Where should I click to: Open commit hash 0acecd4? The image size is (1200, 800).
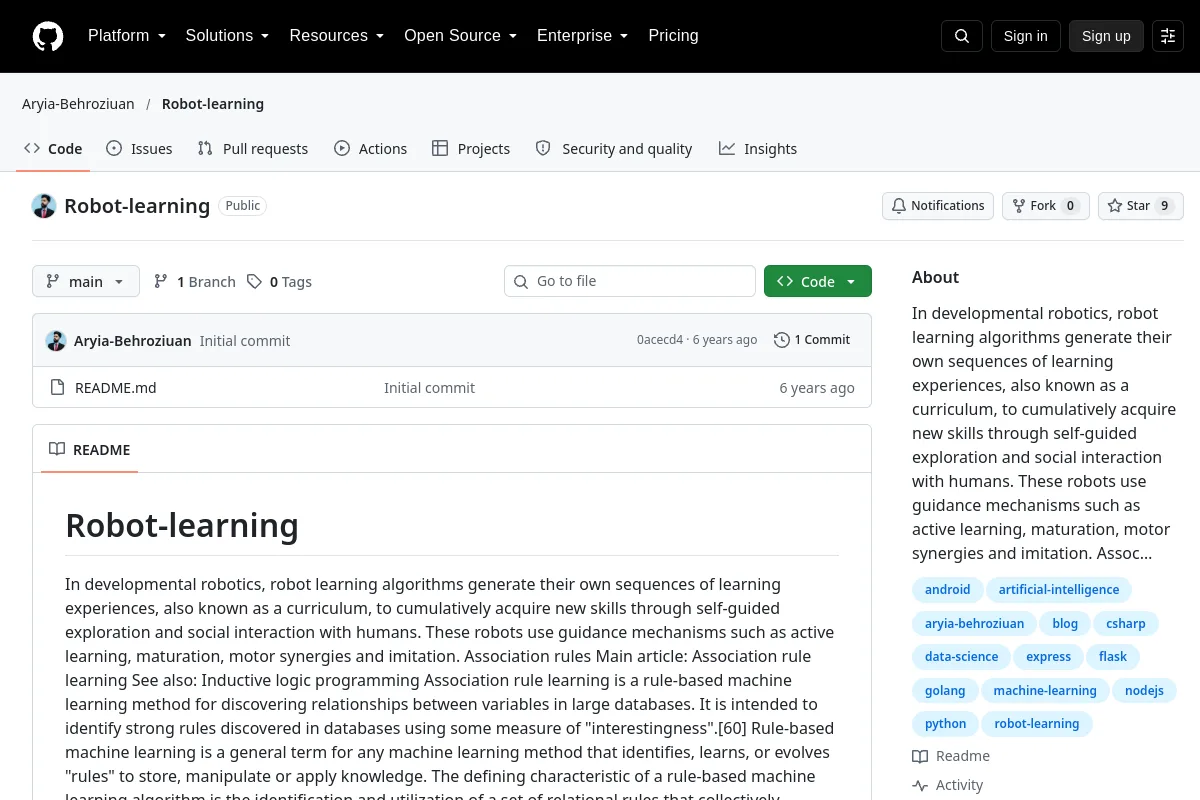click(x=660, y=340)
